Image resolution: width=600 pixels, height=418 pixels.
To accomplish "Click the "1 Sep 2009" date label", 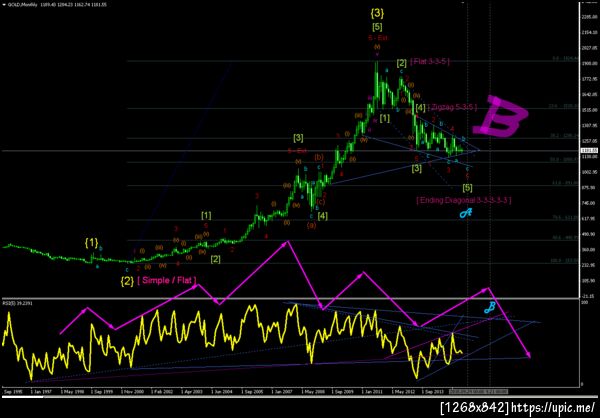I will [344, 392].
